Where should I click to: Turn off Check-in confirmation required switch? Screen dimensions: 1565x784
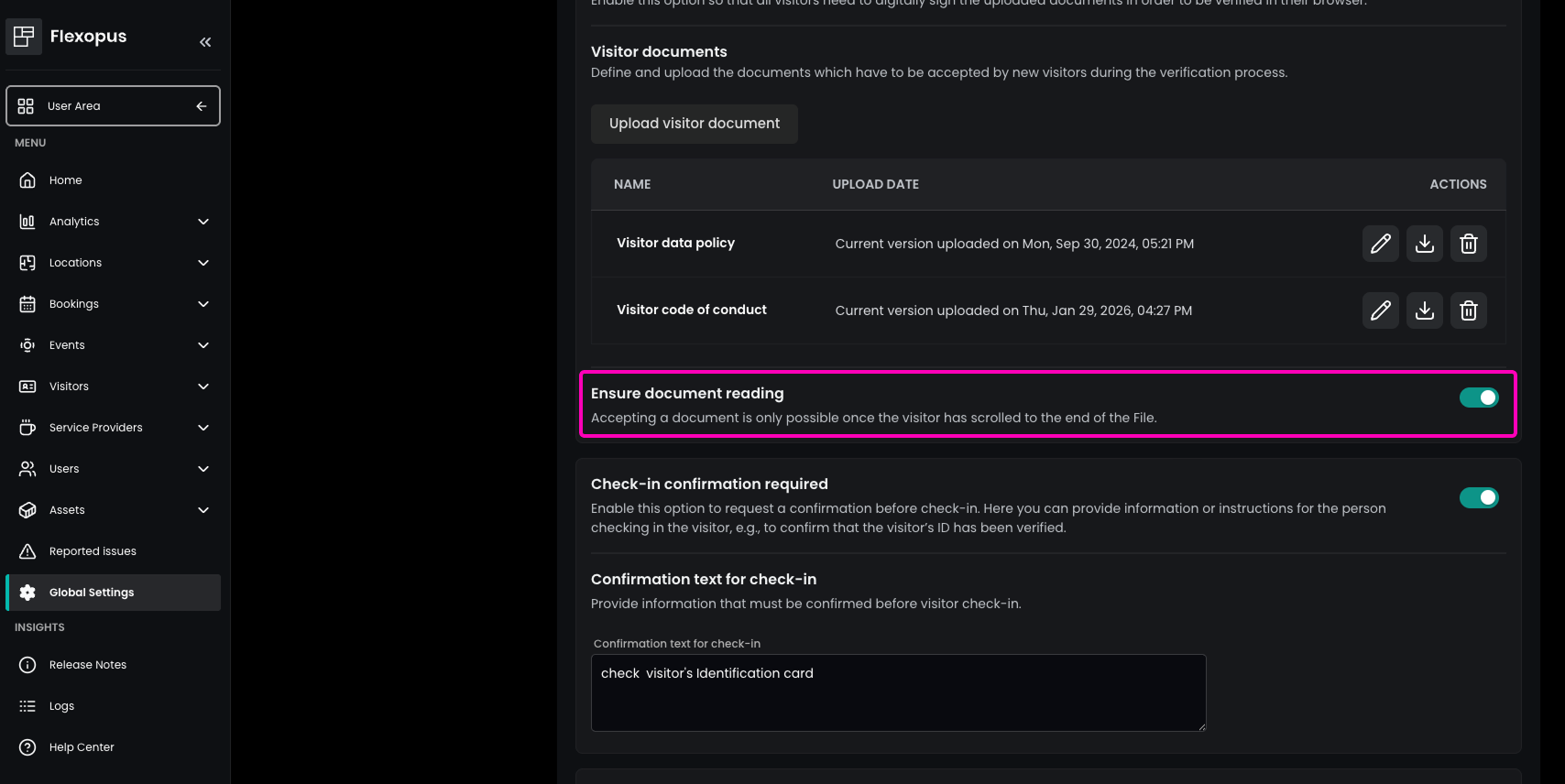(1478, 497)
